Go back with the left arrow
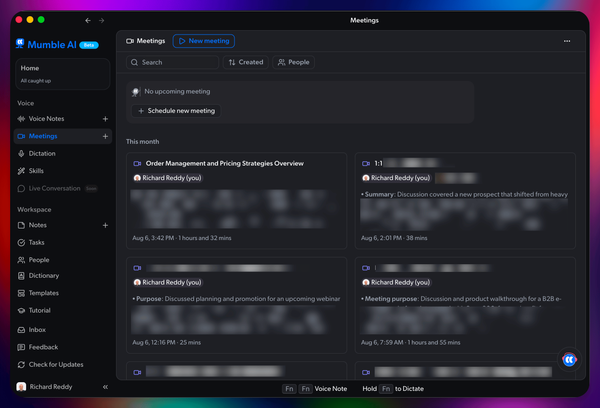 (x=88, y=20)
